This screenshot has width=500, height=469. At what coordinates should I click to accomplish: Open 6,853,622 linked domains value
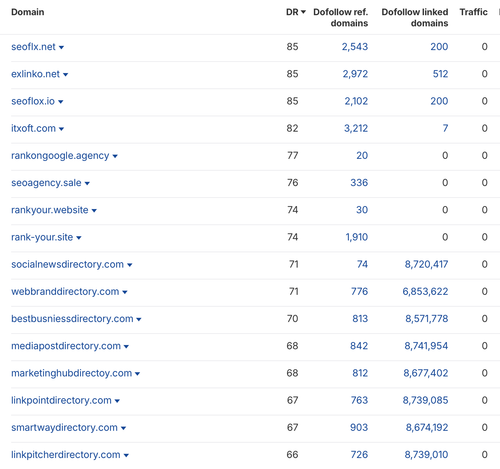[x=425, y=292]
